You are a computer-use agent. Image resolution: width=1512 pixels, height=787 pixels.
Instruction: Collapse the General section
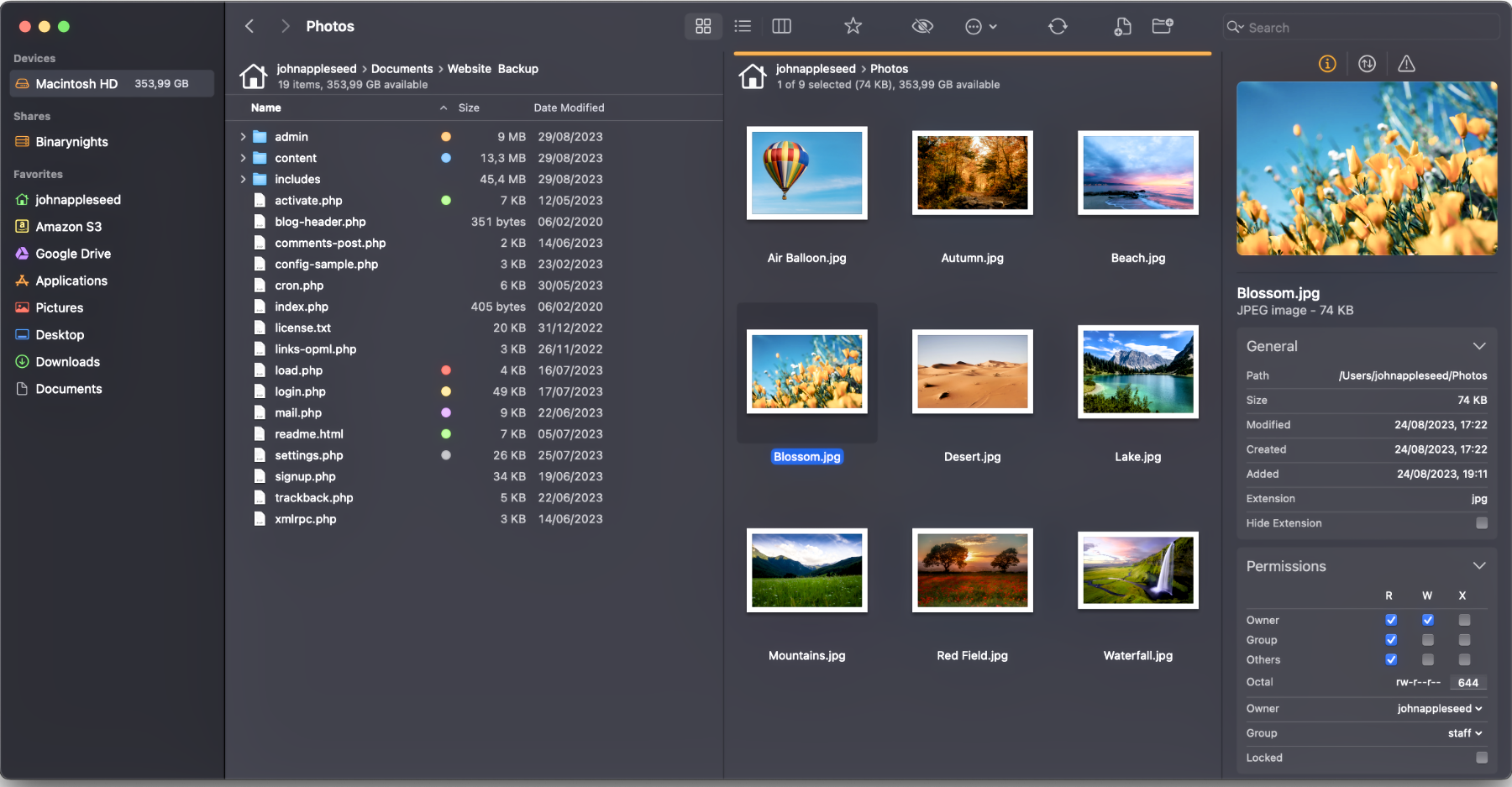[x=1478, y=346]
